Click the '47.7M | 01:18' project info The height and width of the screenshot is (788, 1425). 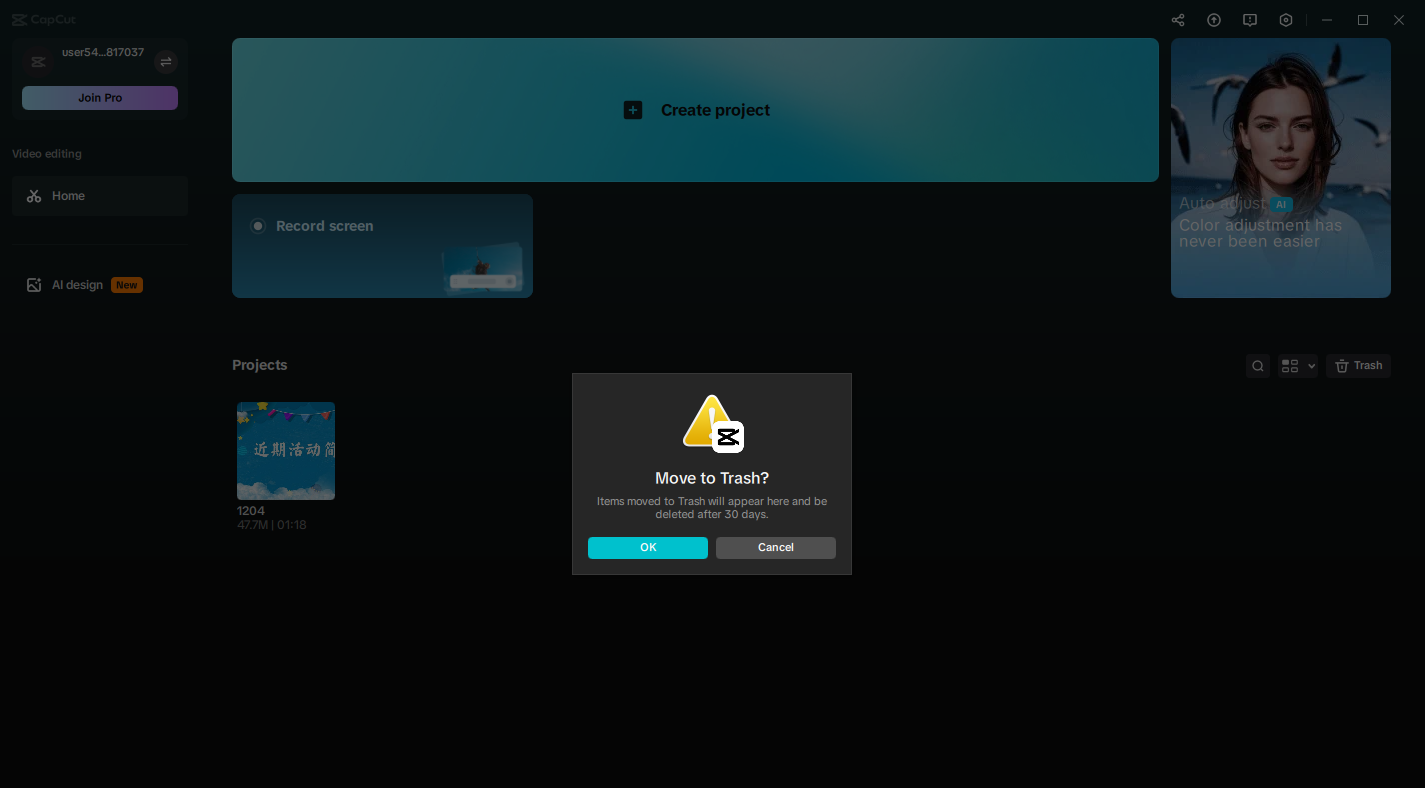(272, 525)
